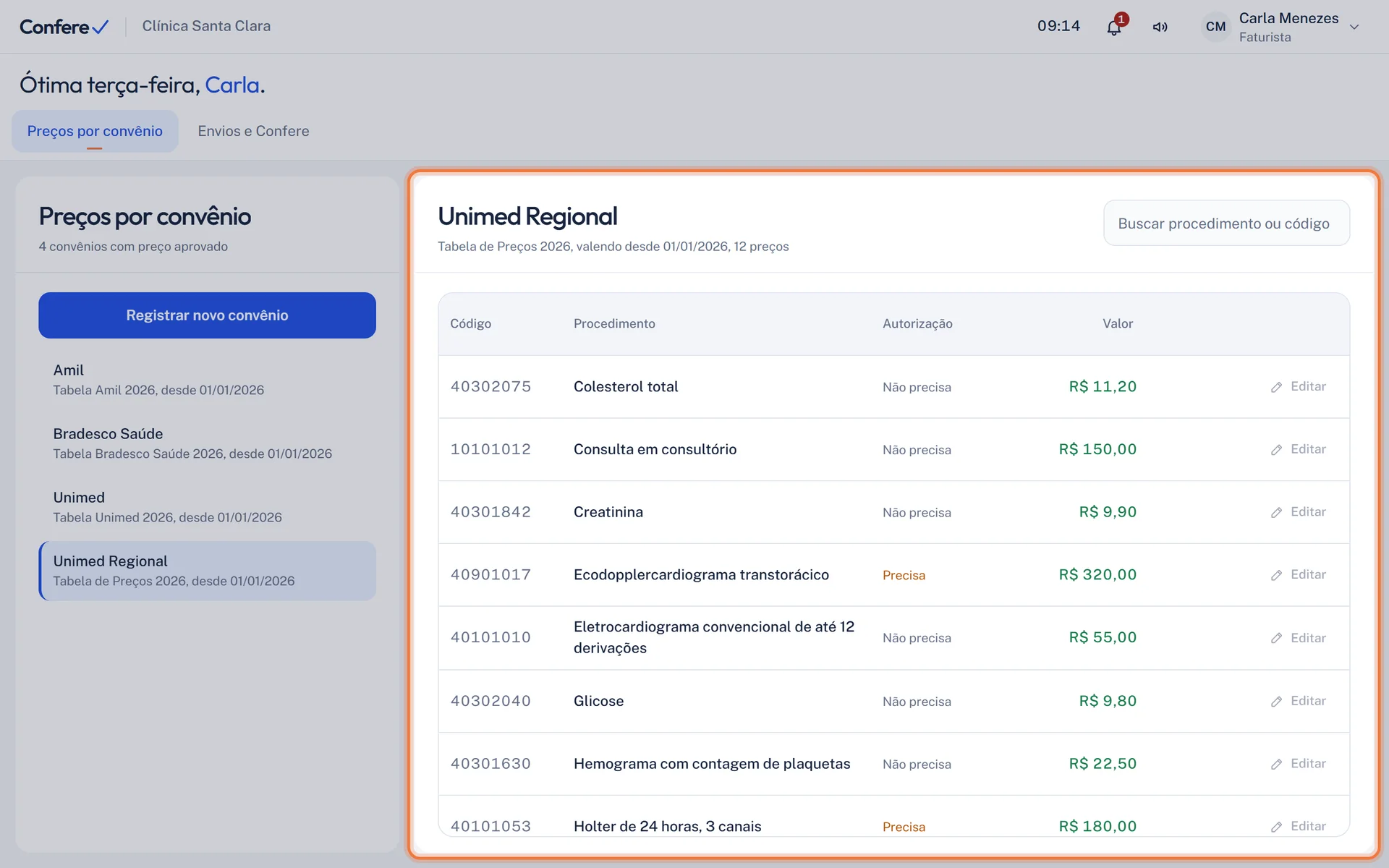Image resolution: width=1389 pixels, height=868 pixels.
Task: Click Não precisa in the Glicose row
Action: [x=917, y=702]
